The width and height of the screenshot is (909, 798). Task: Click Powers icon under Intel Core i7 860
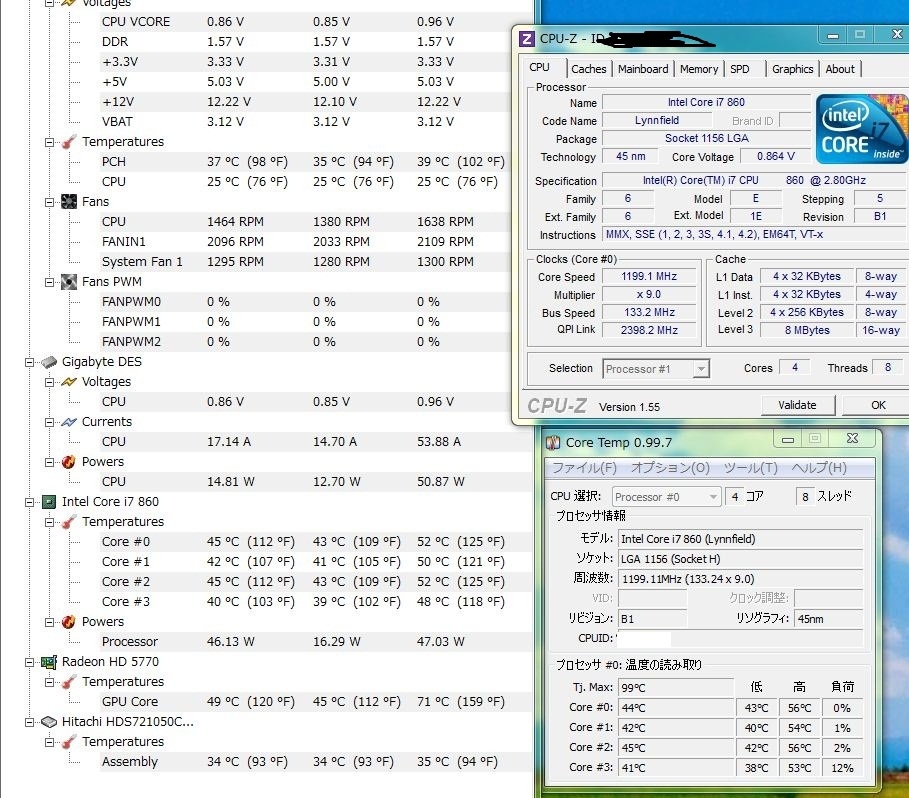[69, 622]
